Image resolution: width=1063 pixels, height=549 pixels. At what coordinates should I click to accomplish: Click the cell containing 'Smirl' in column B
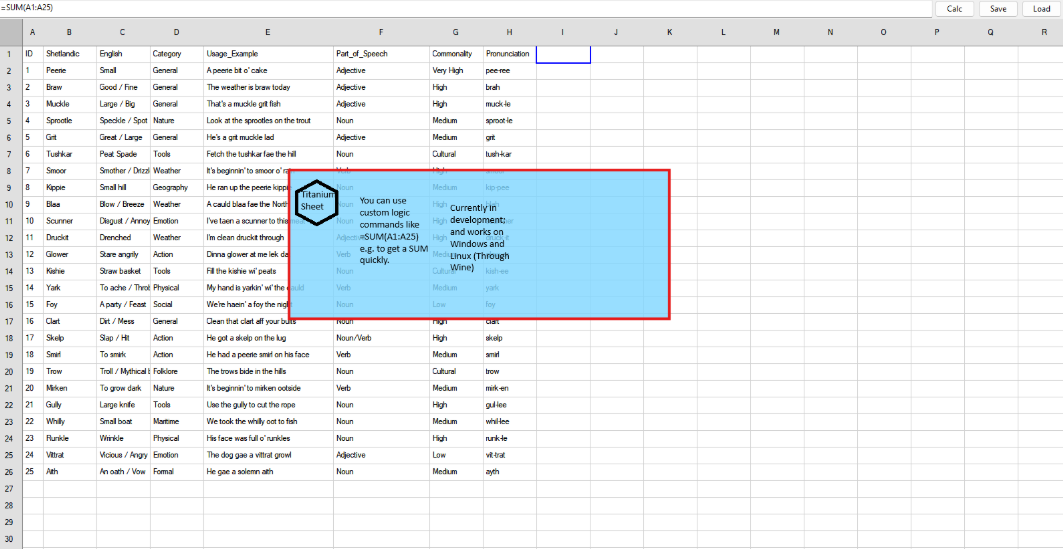(x=69, y=354)
